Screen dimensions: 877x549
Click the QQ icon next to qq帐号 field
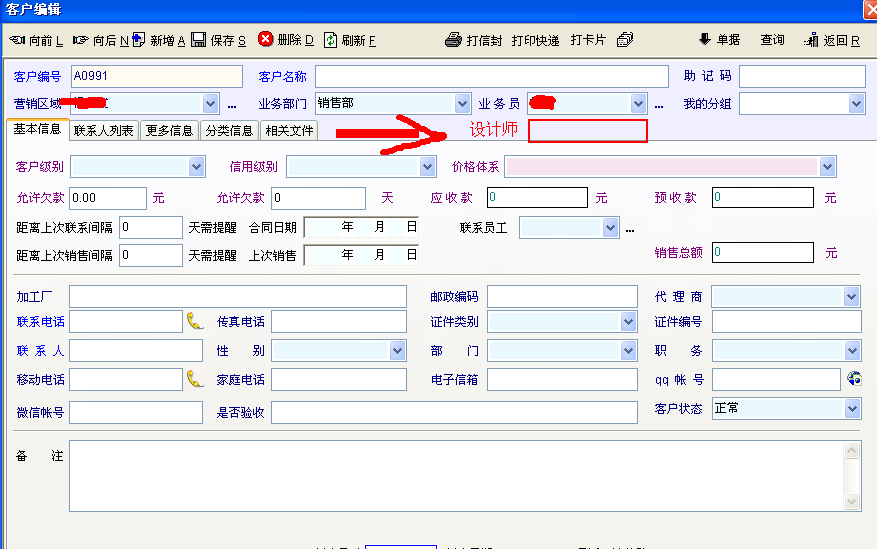tap(853, 379)
